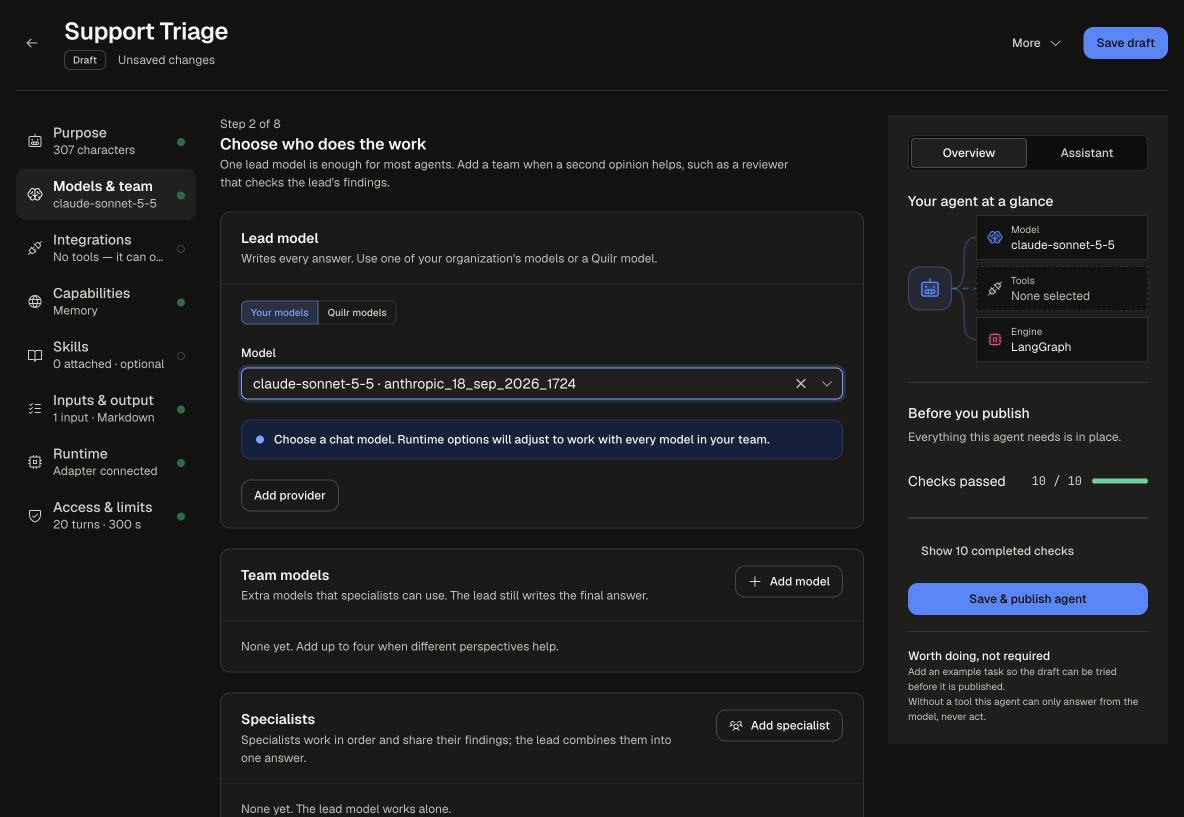Image resolution: width=1184 pixels, height=817 pixels.
Task: Click the agent robot icon in the overview diagram
Action: [930, 288]
